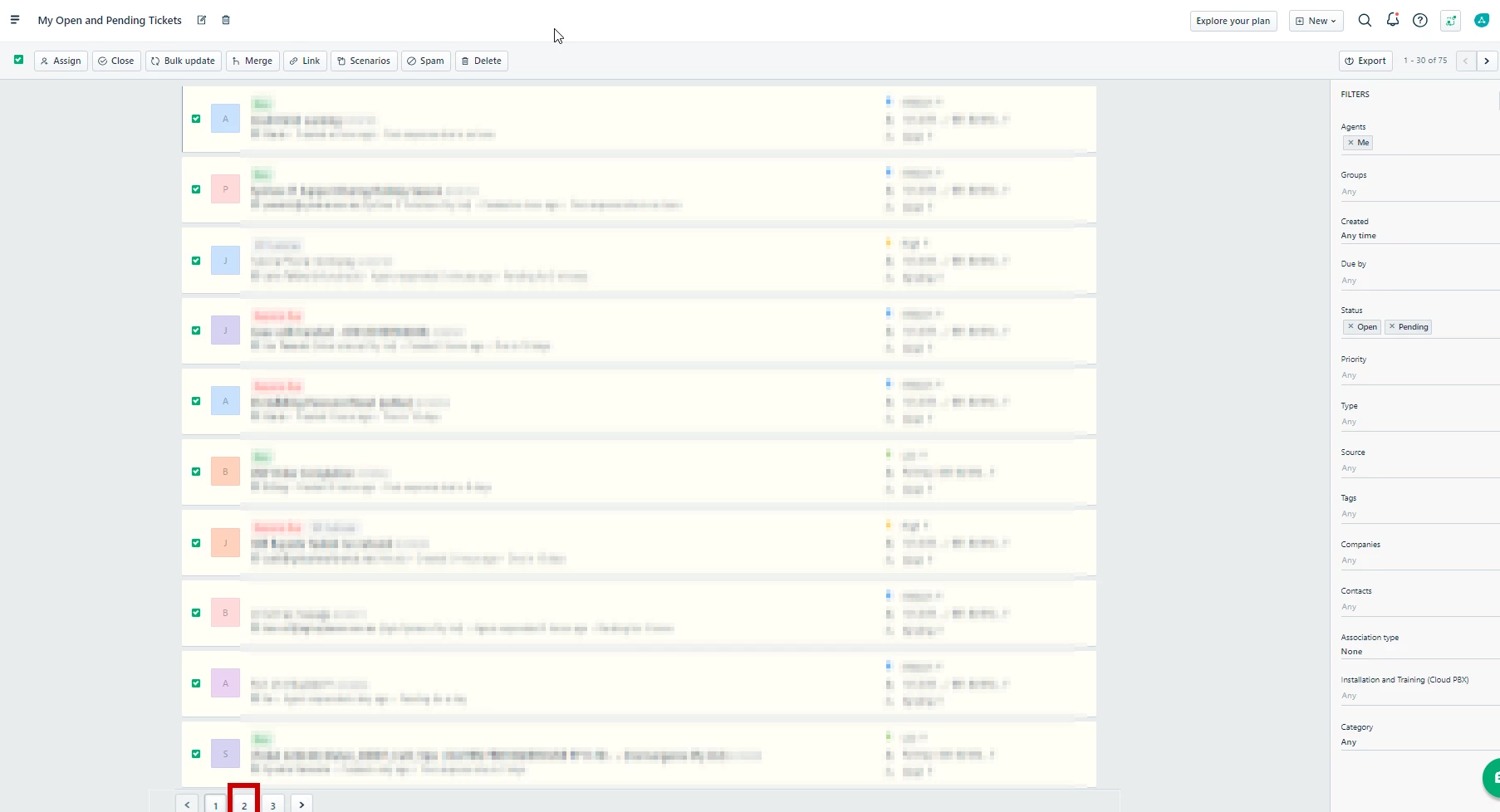This screenshot has width=1500, height=812.
Task: Link the selected tickets
Action: (305, 61)
